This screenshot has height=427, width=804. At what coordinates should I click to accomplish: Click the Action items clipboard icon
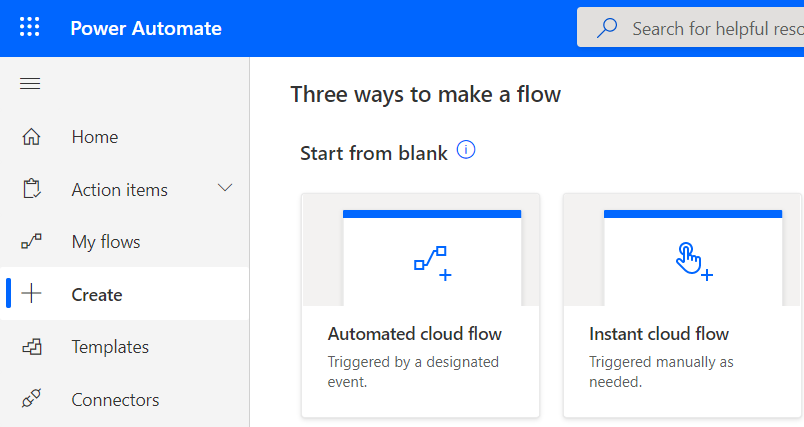[31, 189]
